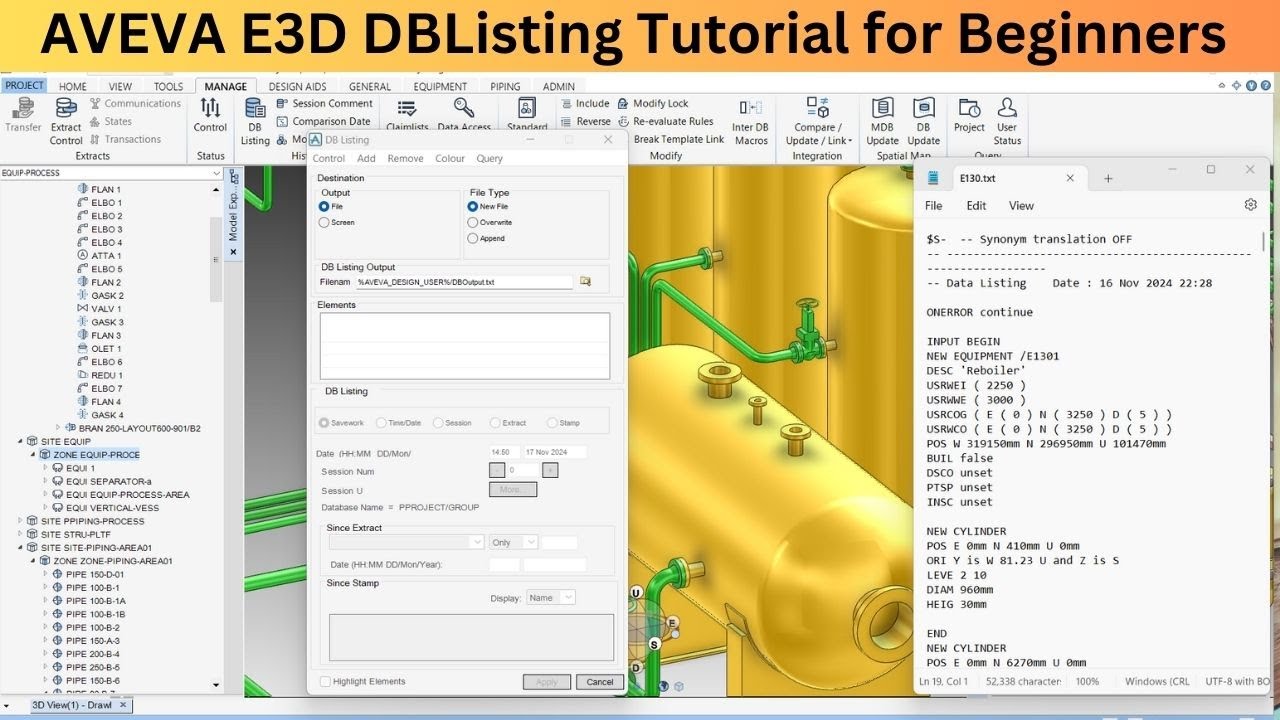Open the Add menu in DB Listing
Viewport: 1280px width, 720px height.
click(x=366, y=158)
